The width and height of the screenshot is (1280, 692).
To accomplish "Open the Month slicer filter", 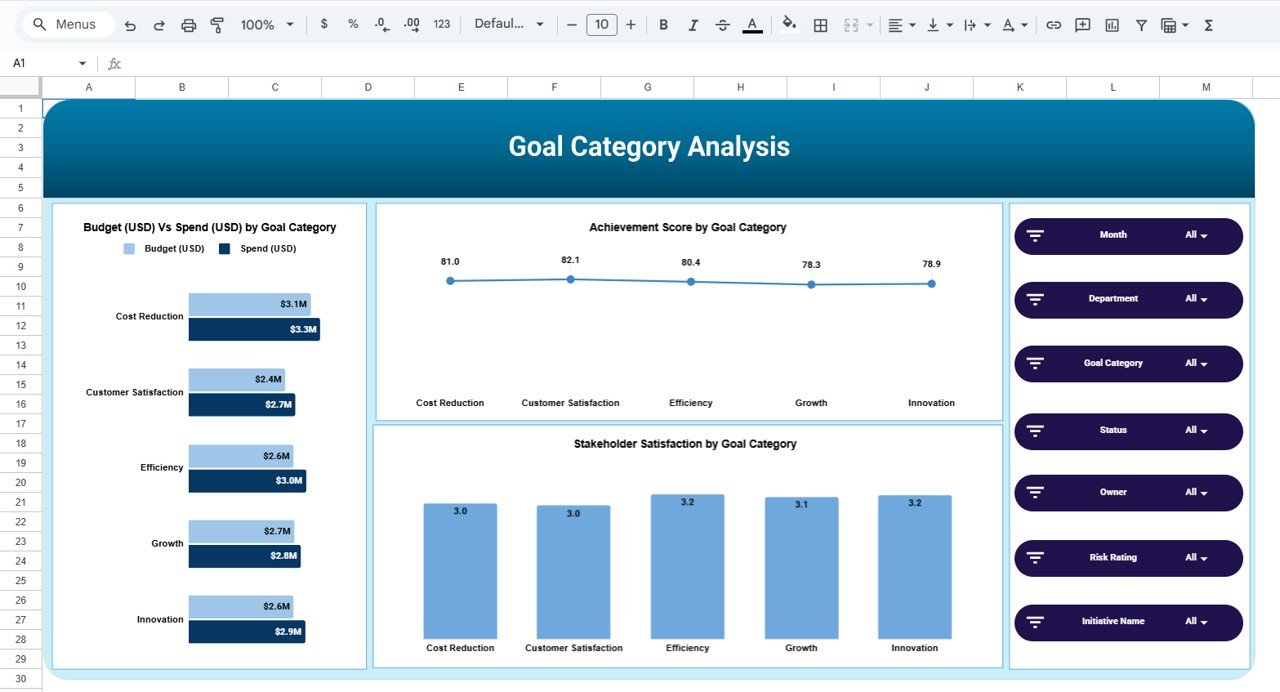I will click(x=1196, y=236).
